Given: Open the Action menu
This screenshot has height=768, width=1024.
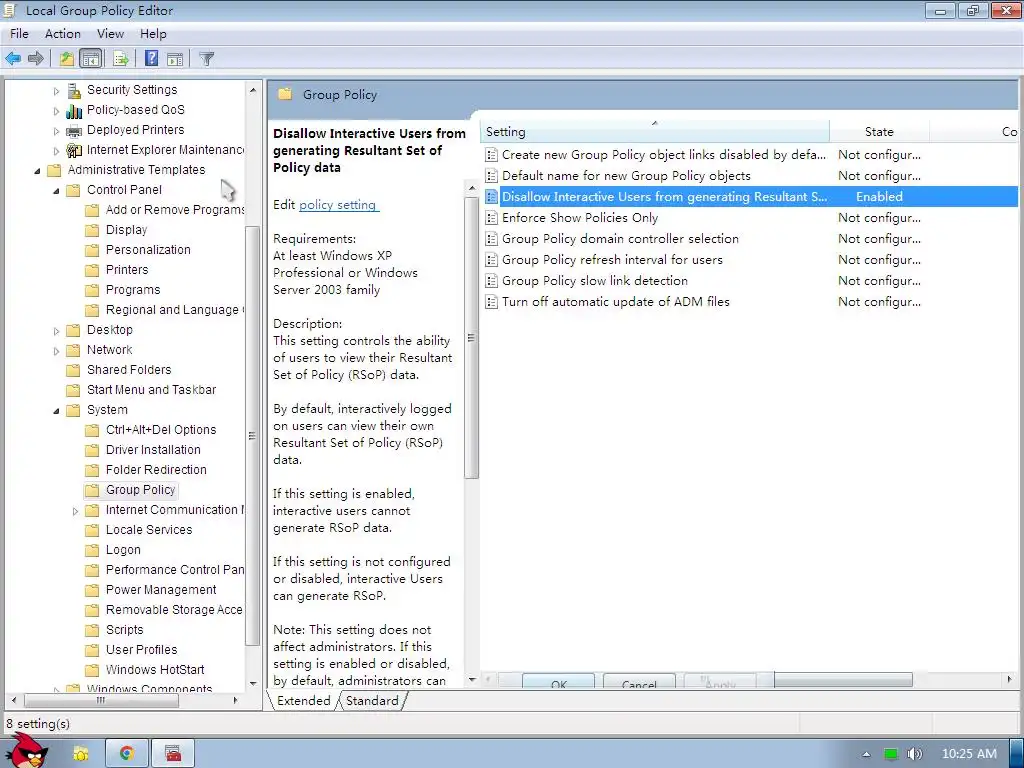Looking at the screenshot, I should pos(63,34).
